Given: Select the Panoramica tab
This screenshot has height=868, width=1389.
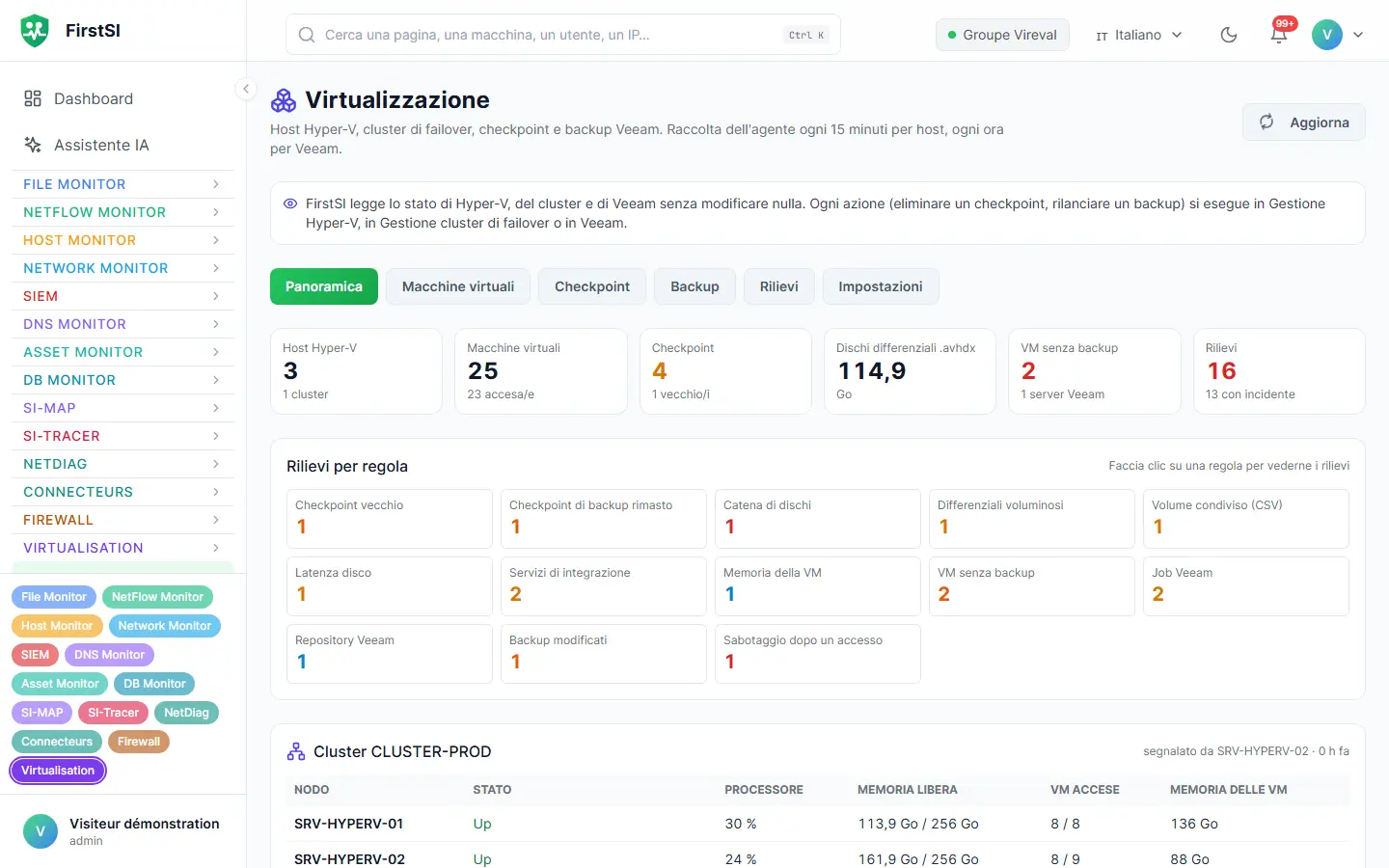Looking at the screenshot, I should point(324,286).
